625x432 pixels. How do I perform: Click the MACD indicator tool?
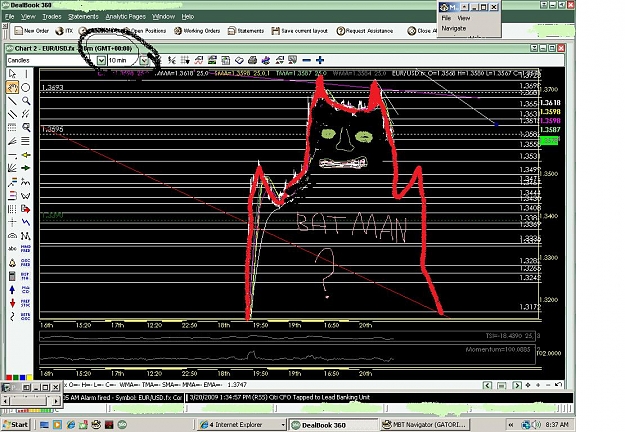[26, 288]
